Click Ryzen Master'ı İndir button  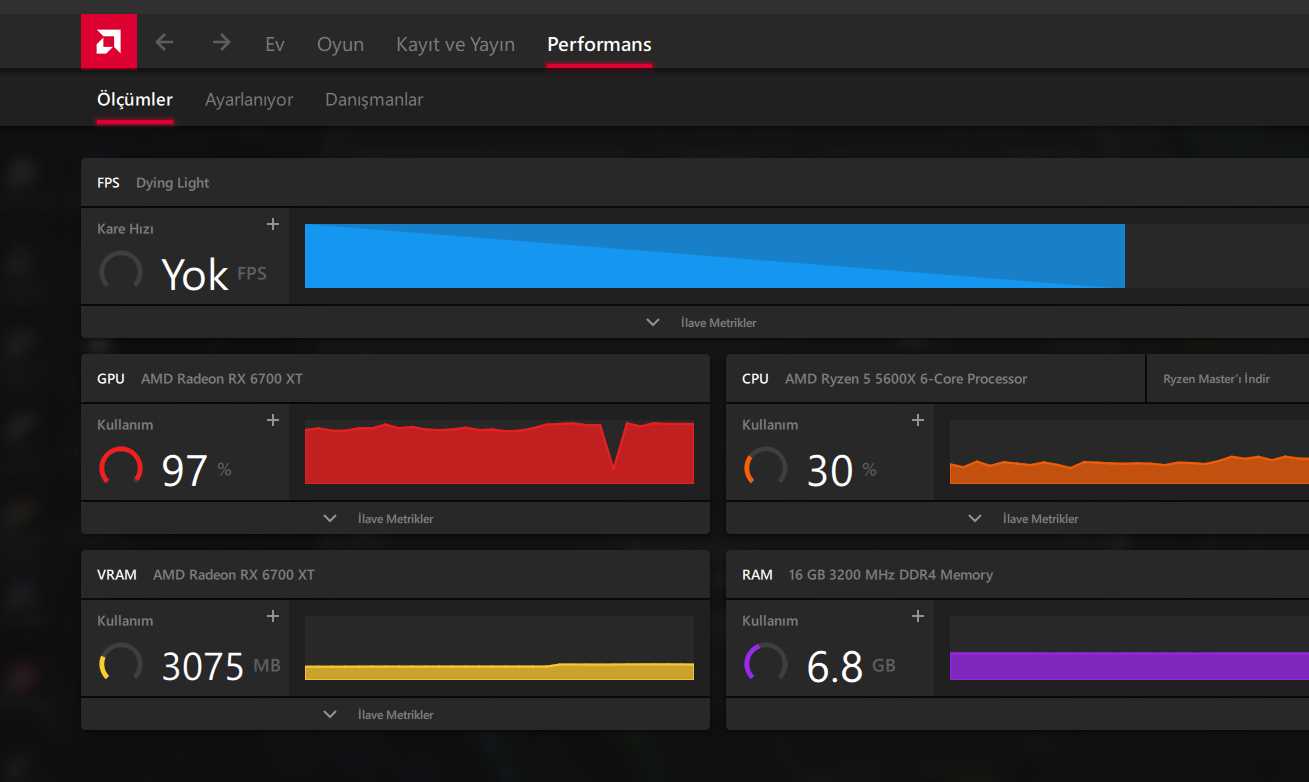(1216, 379)
